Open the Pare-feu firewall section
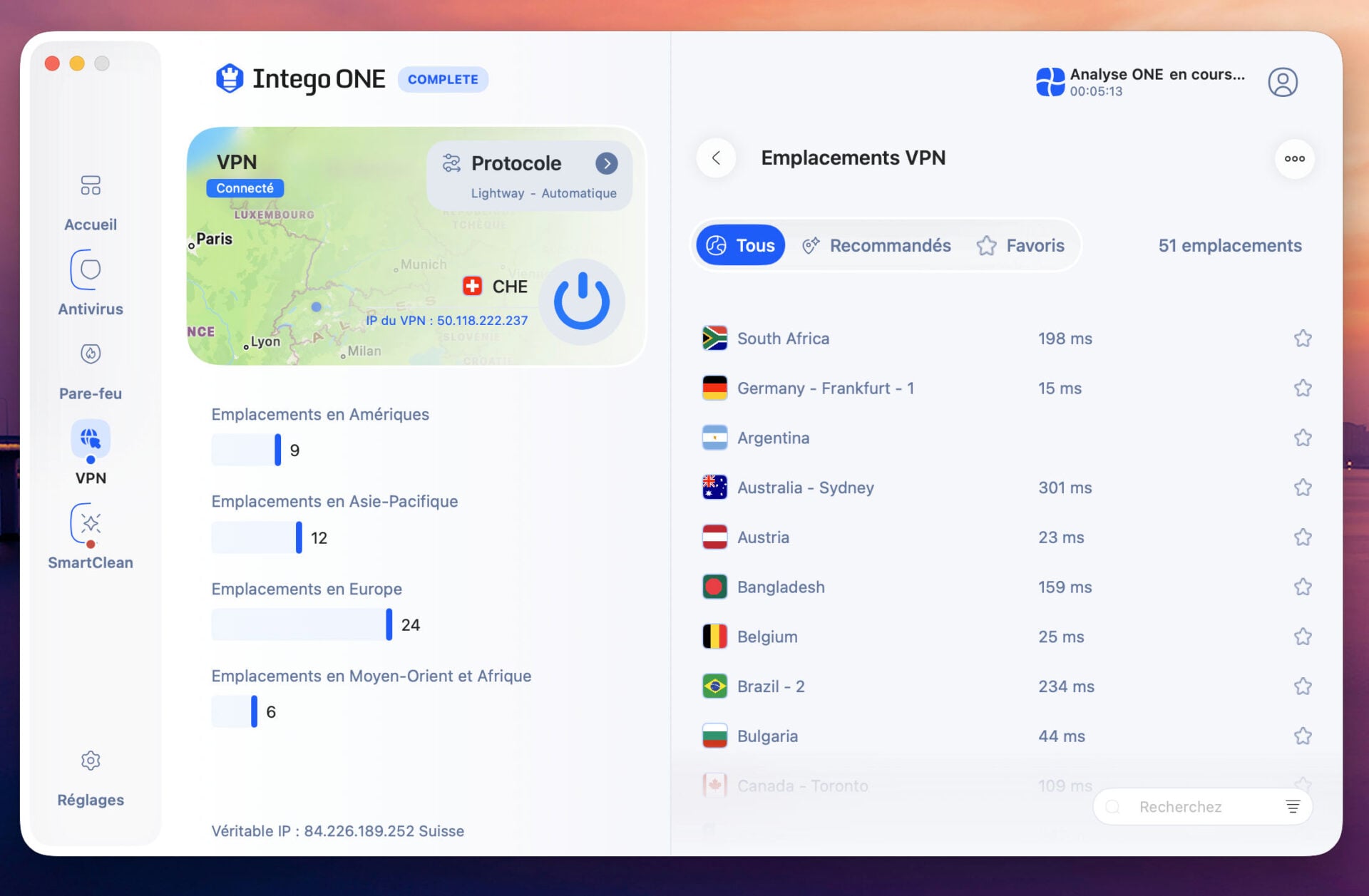Viewport: 1369px width, 896px height. 91,371
